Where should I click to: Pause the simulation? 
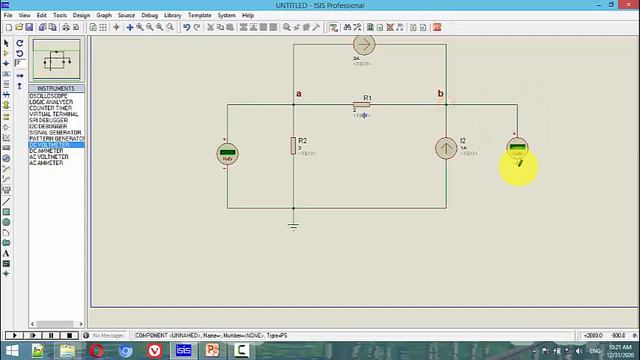coord(51,336)
